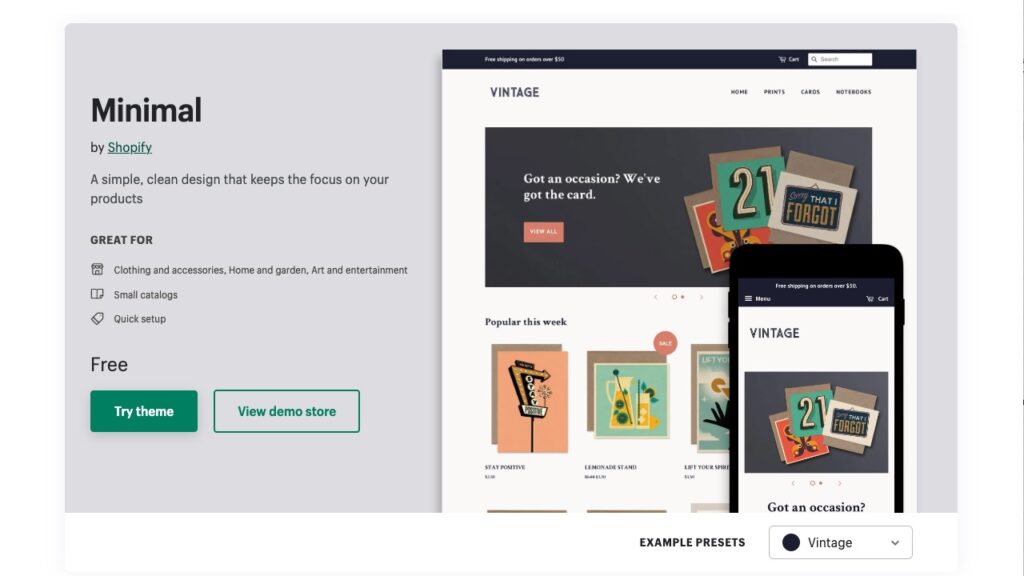Image resolution: width=1024 pixels, height=576 pixels.
Task: Click the search magnifier icon in preview
Action: point(814,59)
